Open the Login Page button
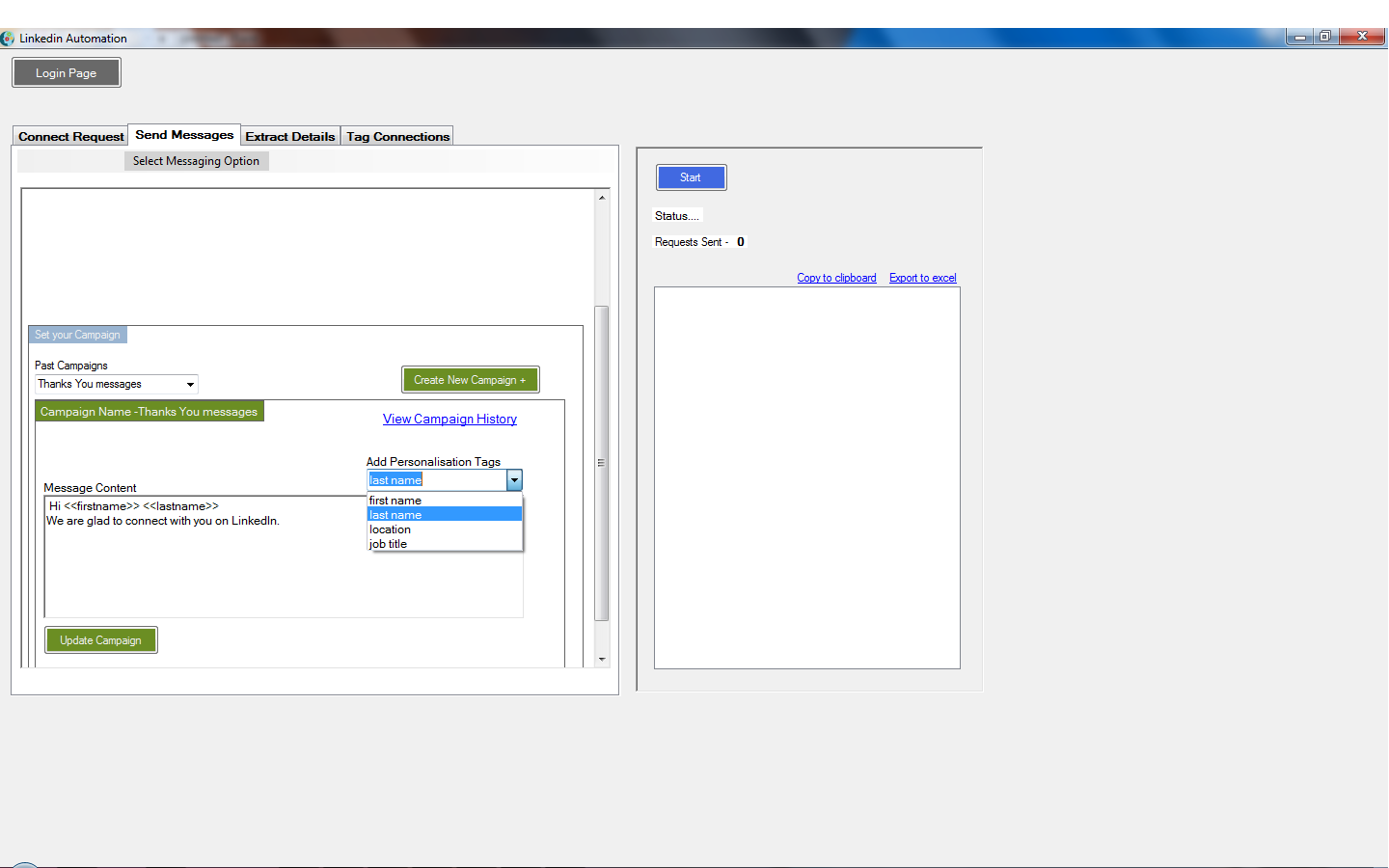This screenshot has height=868, width=1389. [x=67, y=73]
